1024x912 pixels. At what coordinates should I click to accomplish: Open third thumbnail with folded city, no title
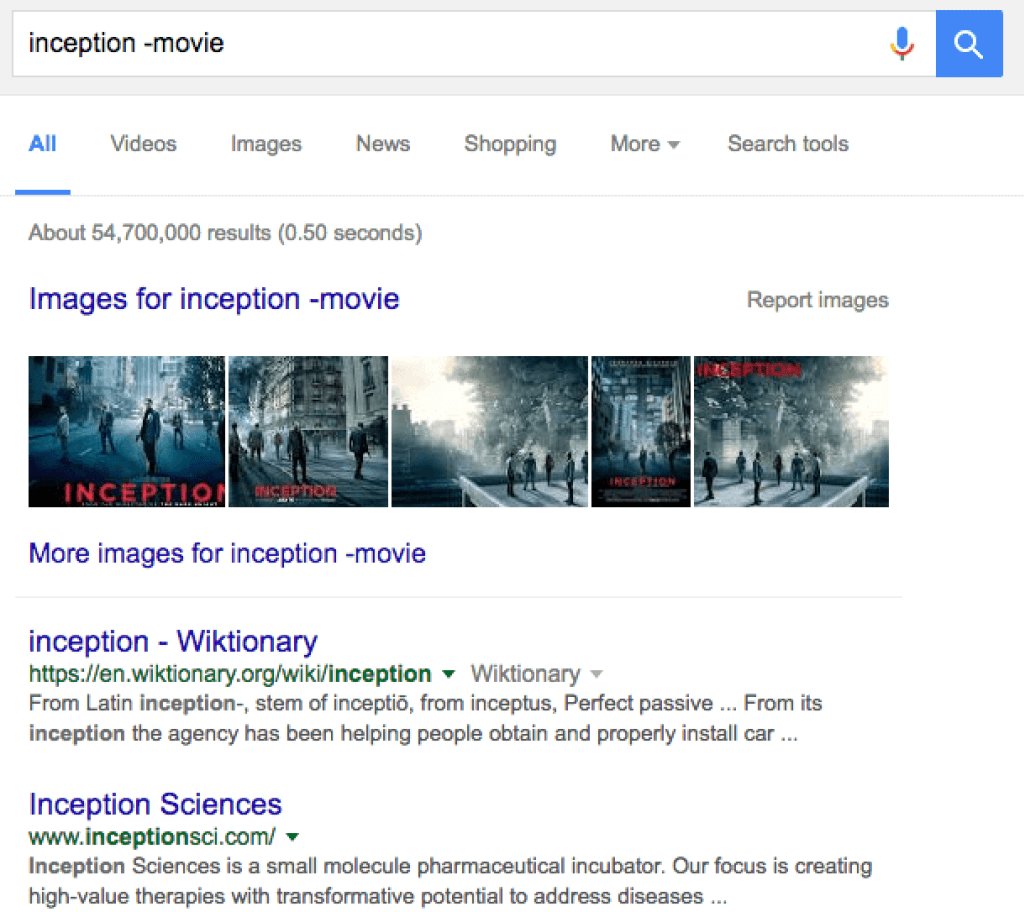tap(489, 431)
